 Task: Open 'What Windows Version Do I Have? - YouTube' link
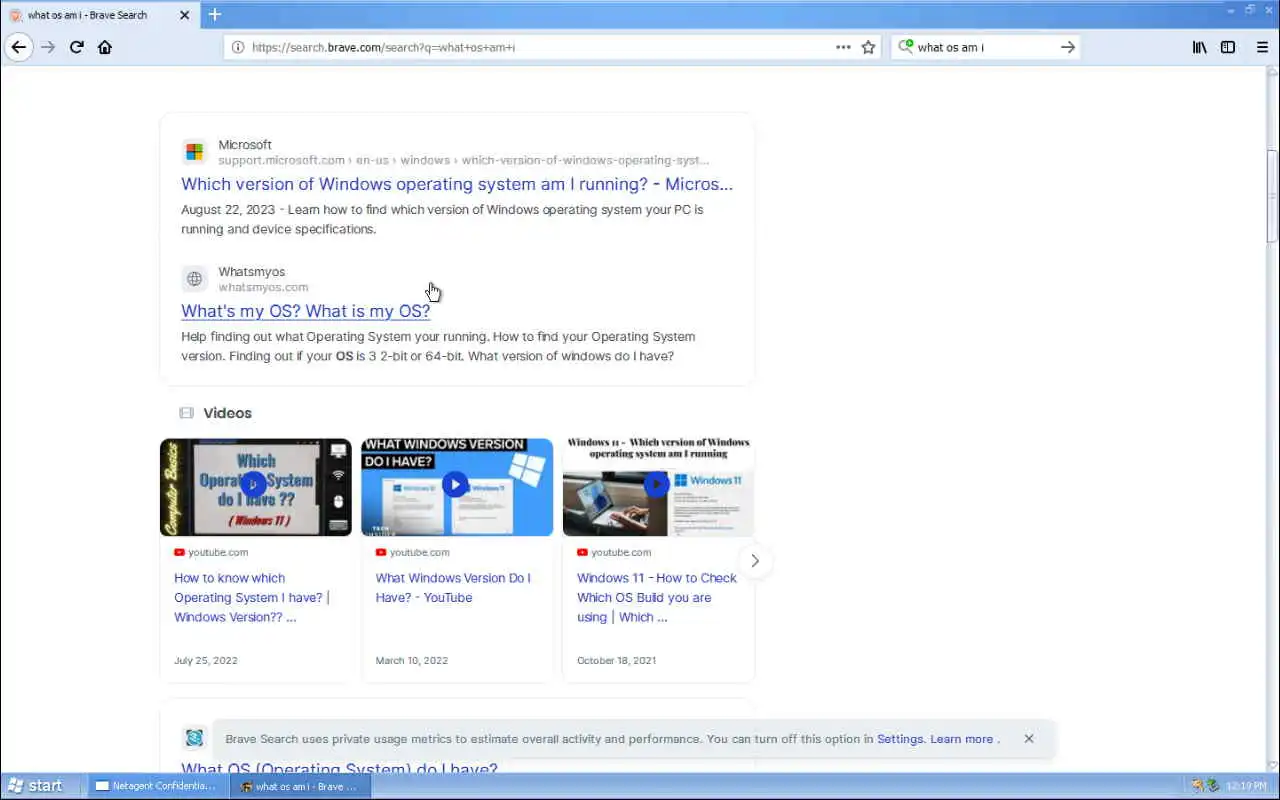pyautogui.click(x=453, y=588)
